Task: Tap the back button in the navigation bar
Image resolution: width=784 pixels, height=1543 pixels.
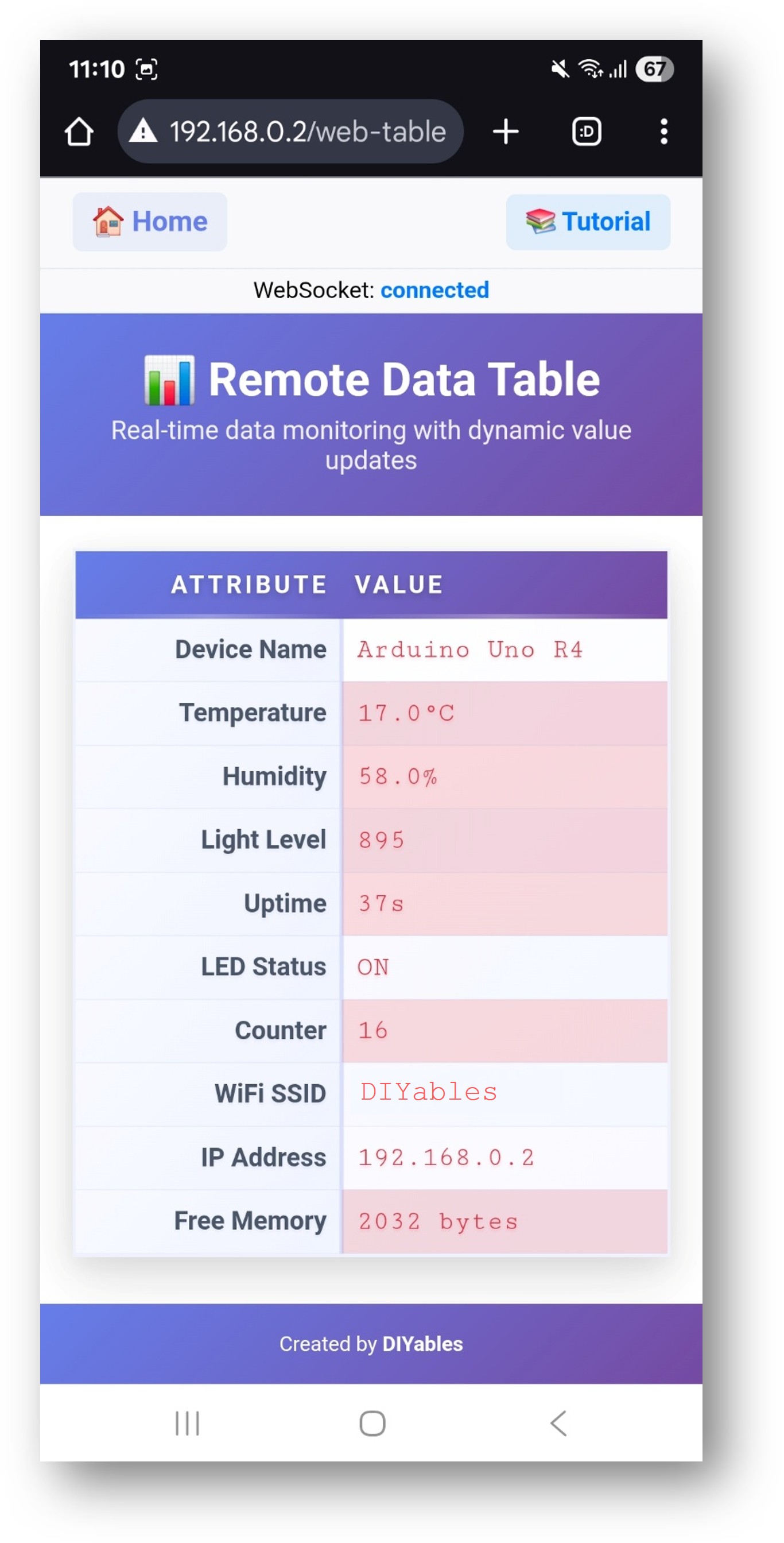Action: pos(558,1424)
